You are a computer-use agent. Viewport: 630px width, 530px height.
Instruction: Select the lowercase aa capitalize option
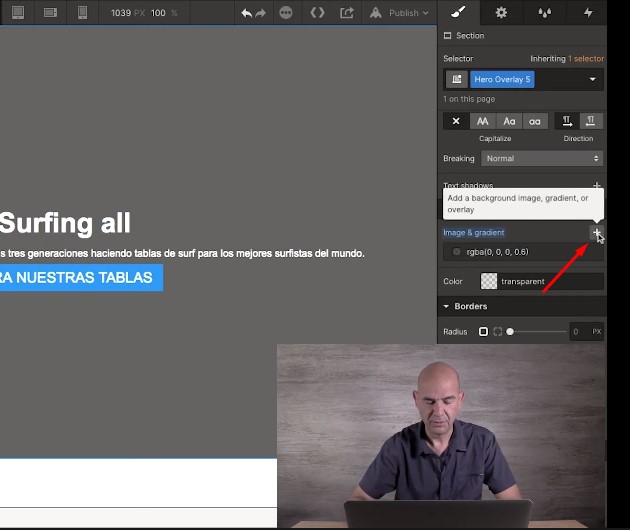point(535,121)
